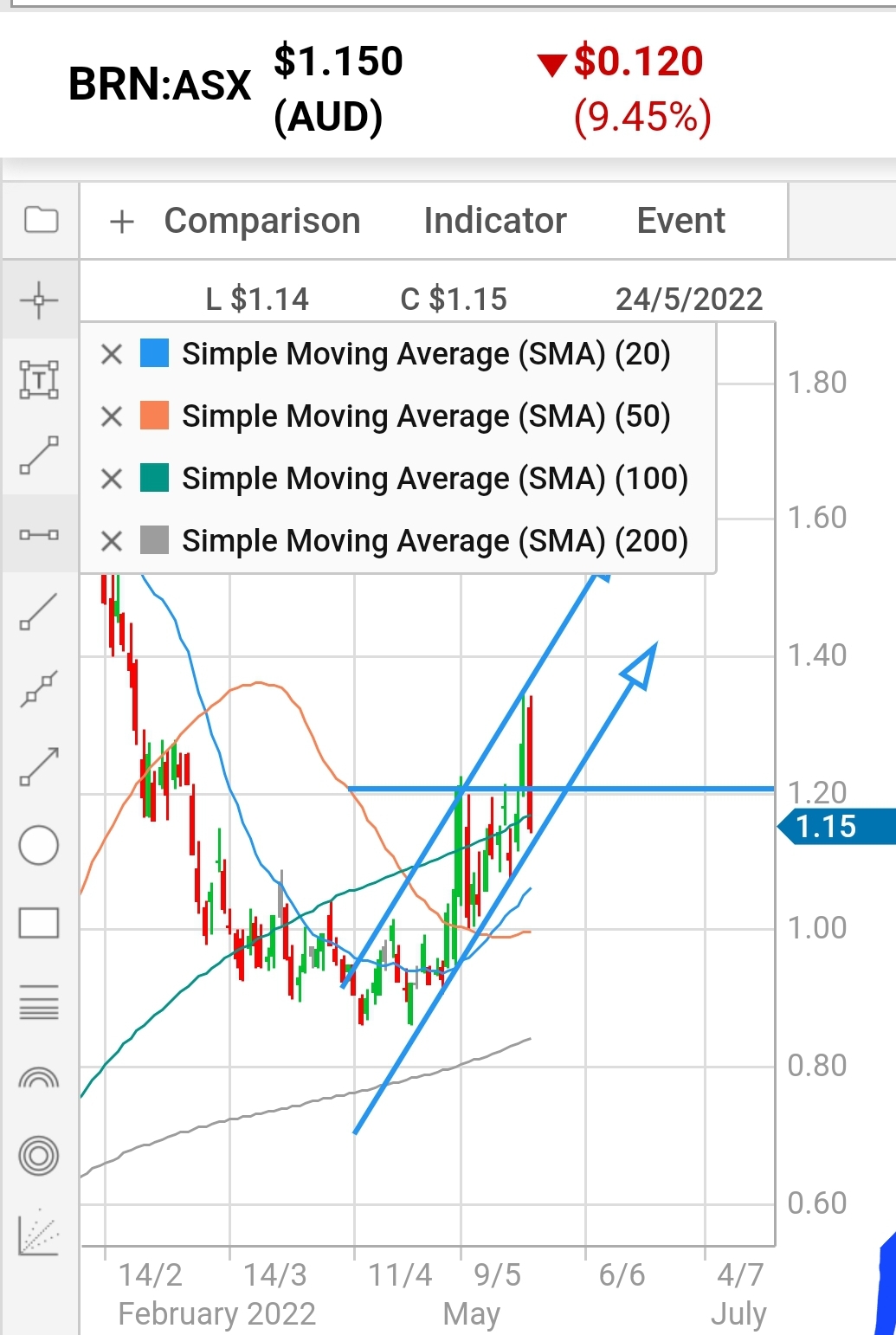Click the 1.40 price axis label
Image resolution: width=896 pixels, height=1335 pixels.
[817, 655]
